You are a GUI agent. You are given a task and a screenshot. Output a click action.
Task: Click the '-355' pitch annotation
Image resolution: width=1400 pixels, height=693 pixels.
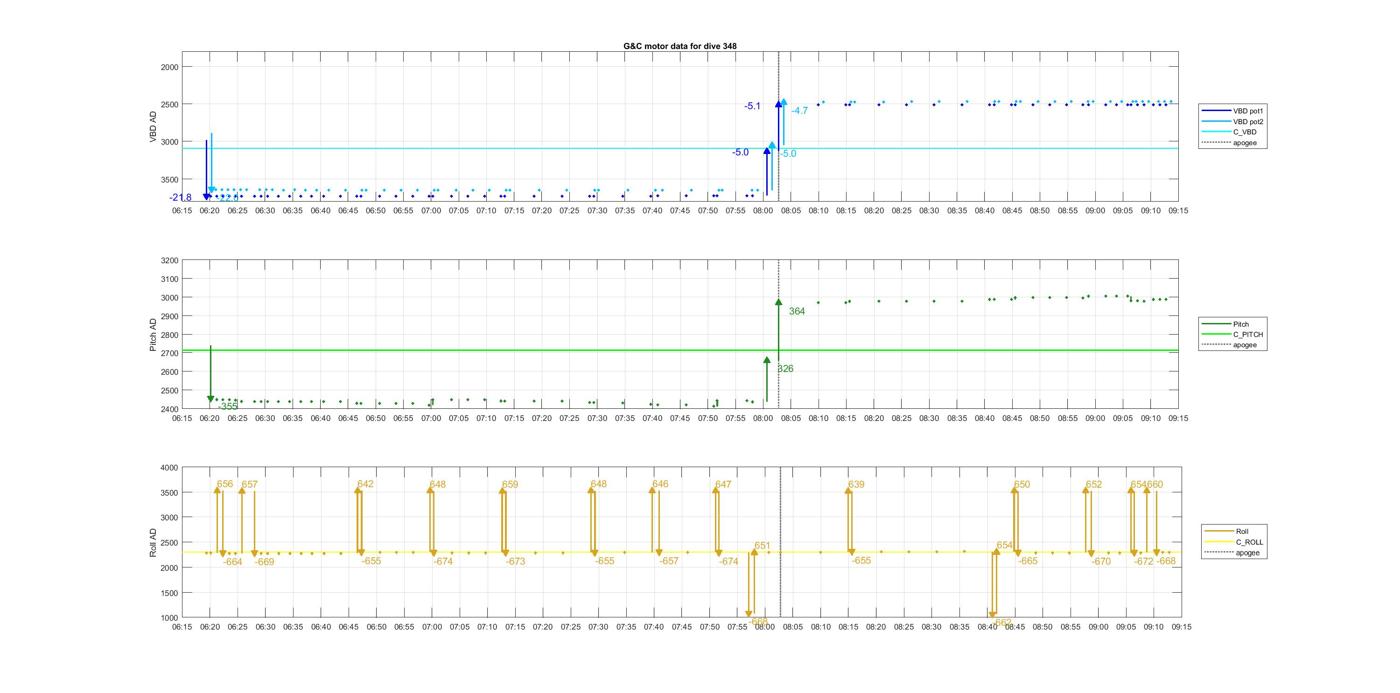click(228, 406)
